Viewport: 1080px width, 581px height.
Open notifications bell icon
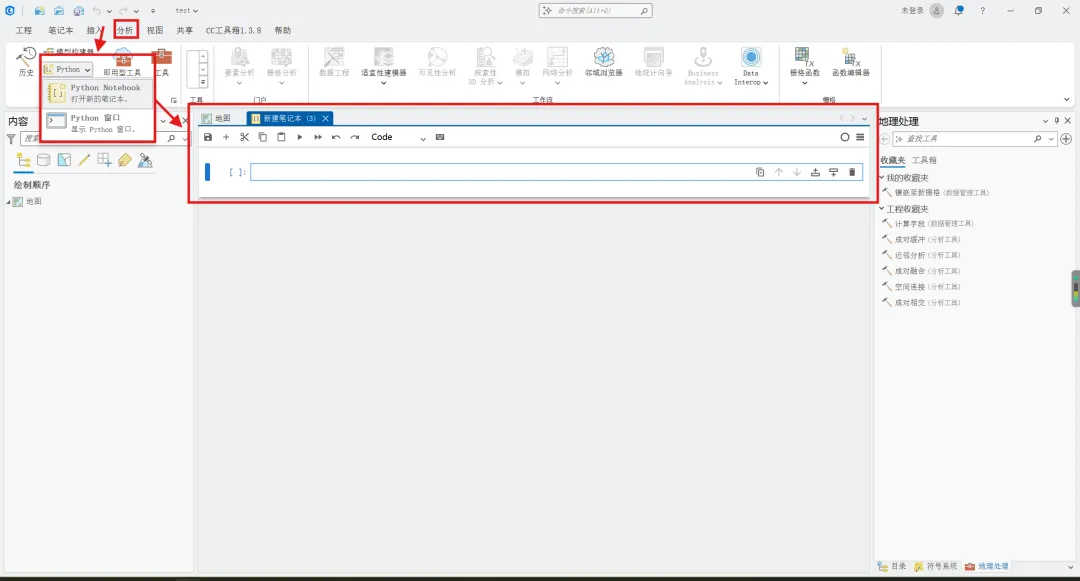point(959,10)
